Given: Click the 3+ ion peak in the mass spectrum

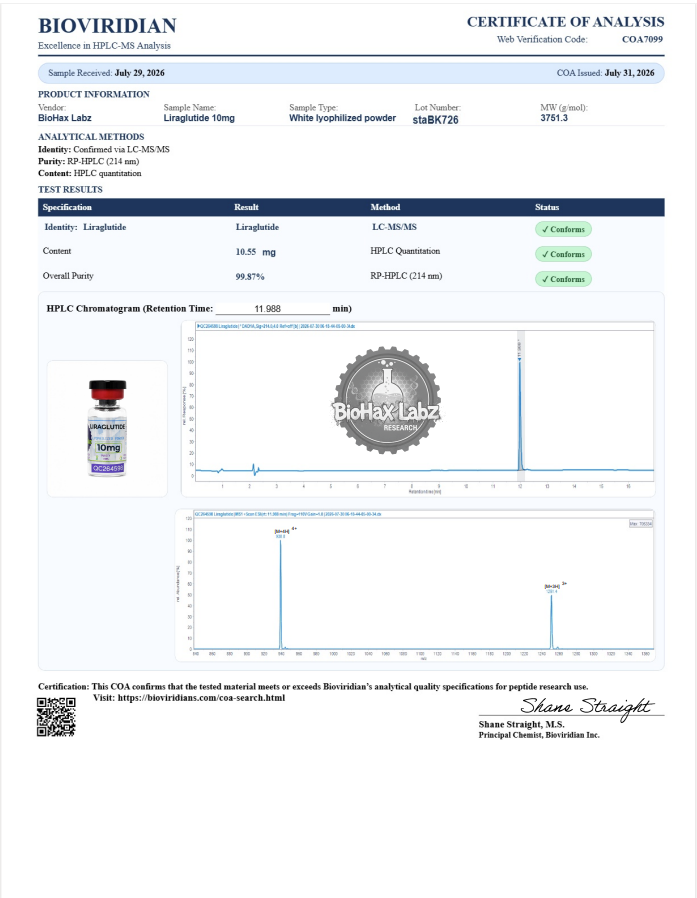Looking at the screenshot, I should pyautogui.click(x=552, y=621).
